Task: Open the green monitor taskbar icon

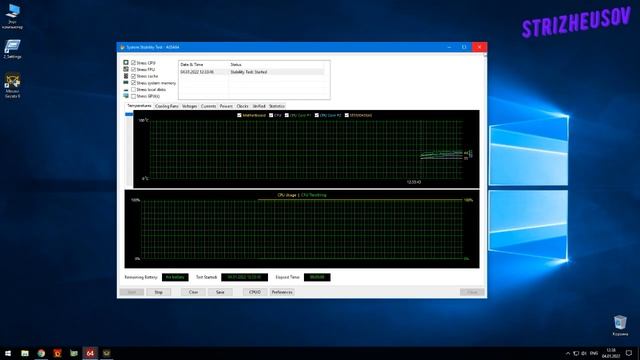Action: point(74,353)
